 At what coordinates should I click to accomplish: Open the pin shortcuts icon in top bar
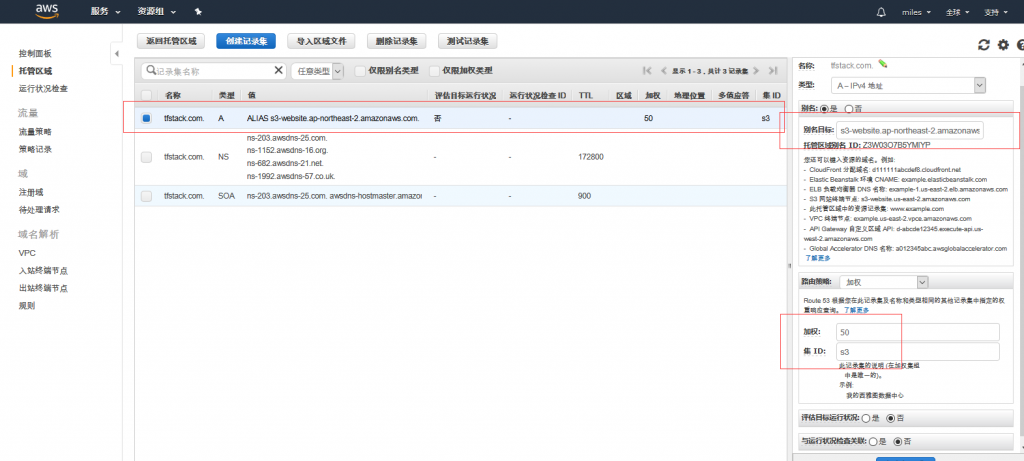pyautogui.click(x=199, y=12)
